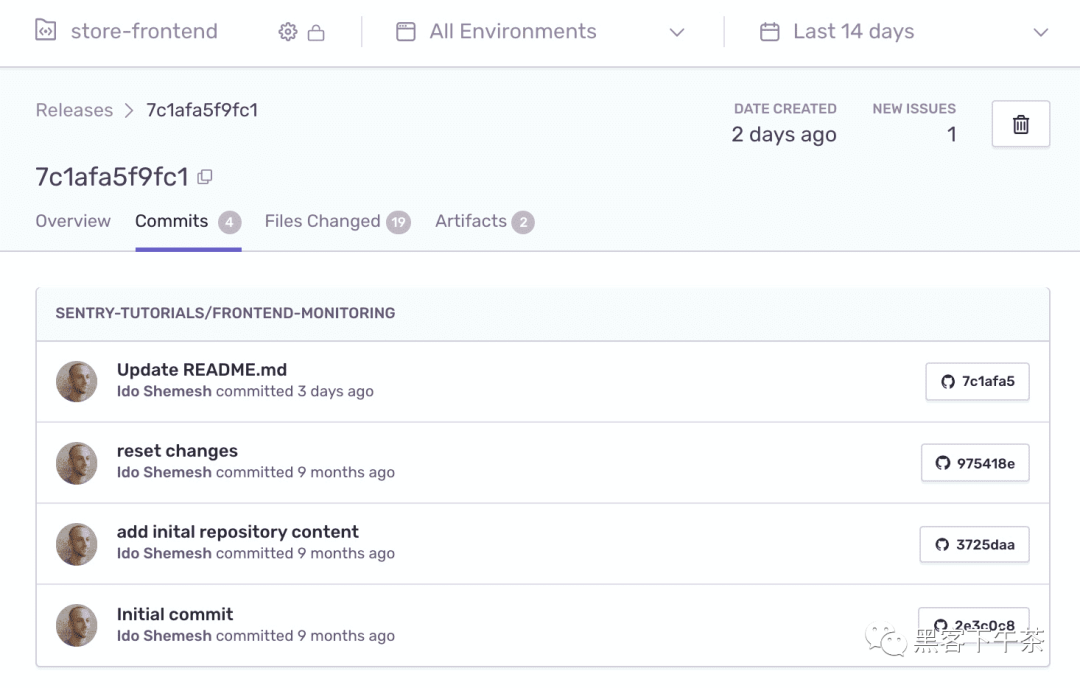Switch to the Overview tab

tap(73, 221)
